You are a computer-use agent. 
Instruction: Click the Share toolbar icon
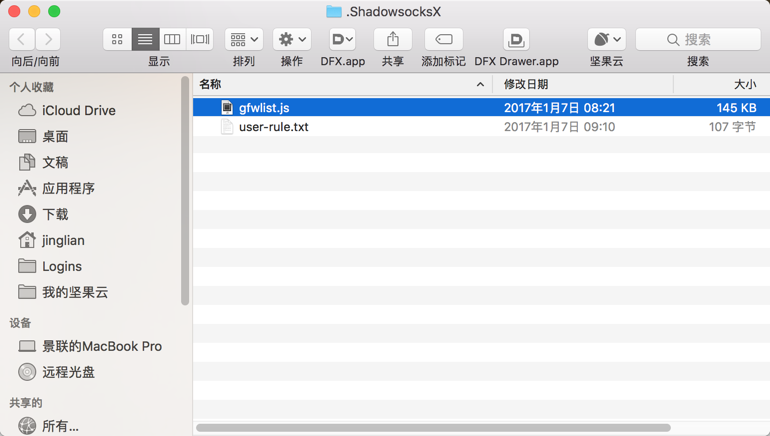[x=392, y=39]
